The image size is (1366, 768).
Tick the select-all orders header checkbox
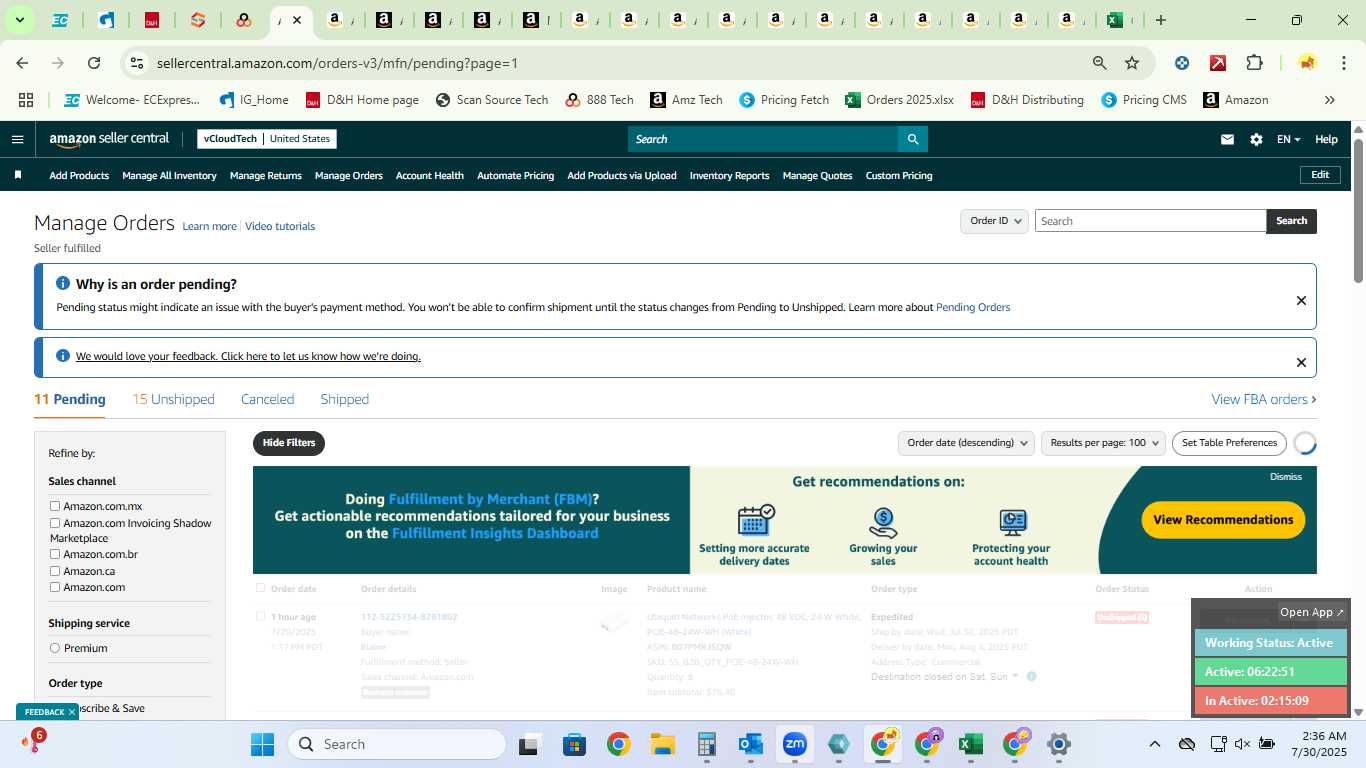tap(261, 588)
